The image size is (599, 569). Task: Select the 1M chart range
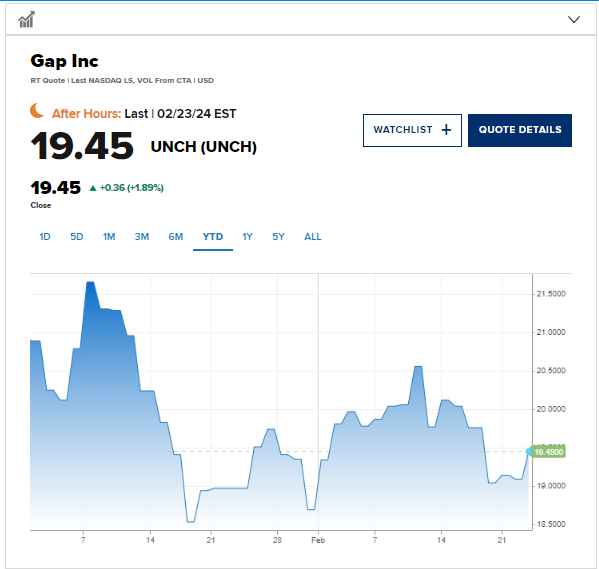point(109,237)
